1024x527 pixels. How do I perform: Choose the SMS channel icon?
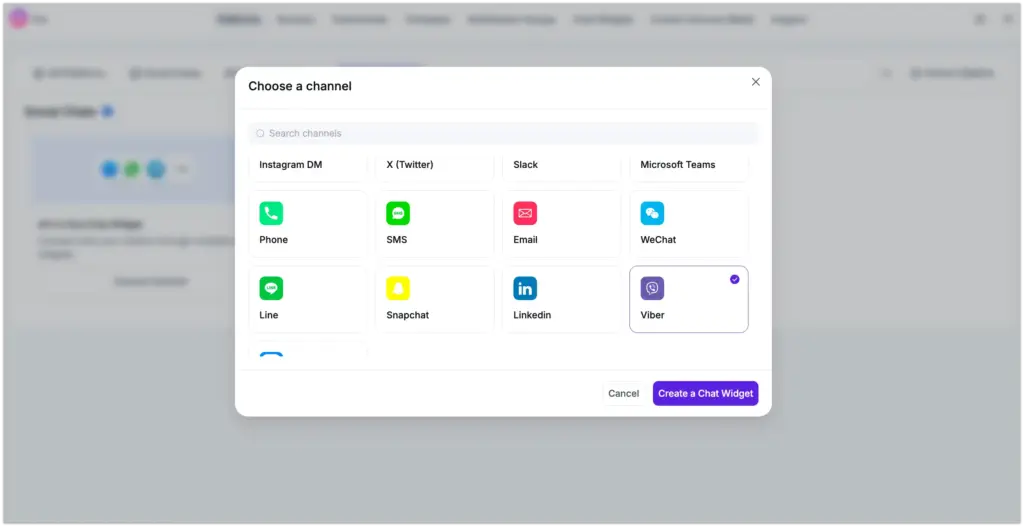click(x=398, y=214)
